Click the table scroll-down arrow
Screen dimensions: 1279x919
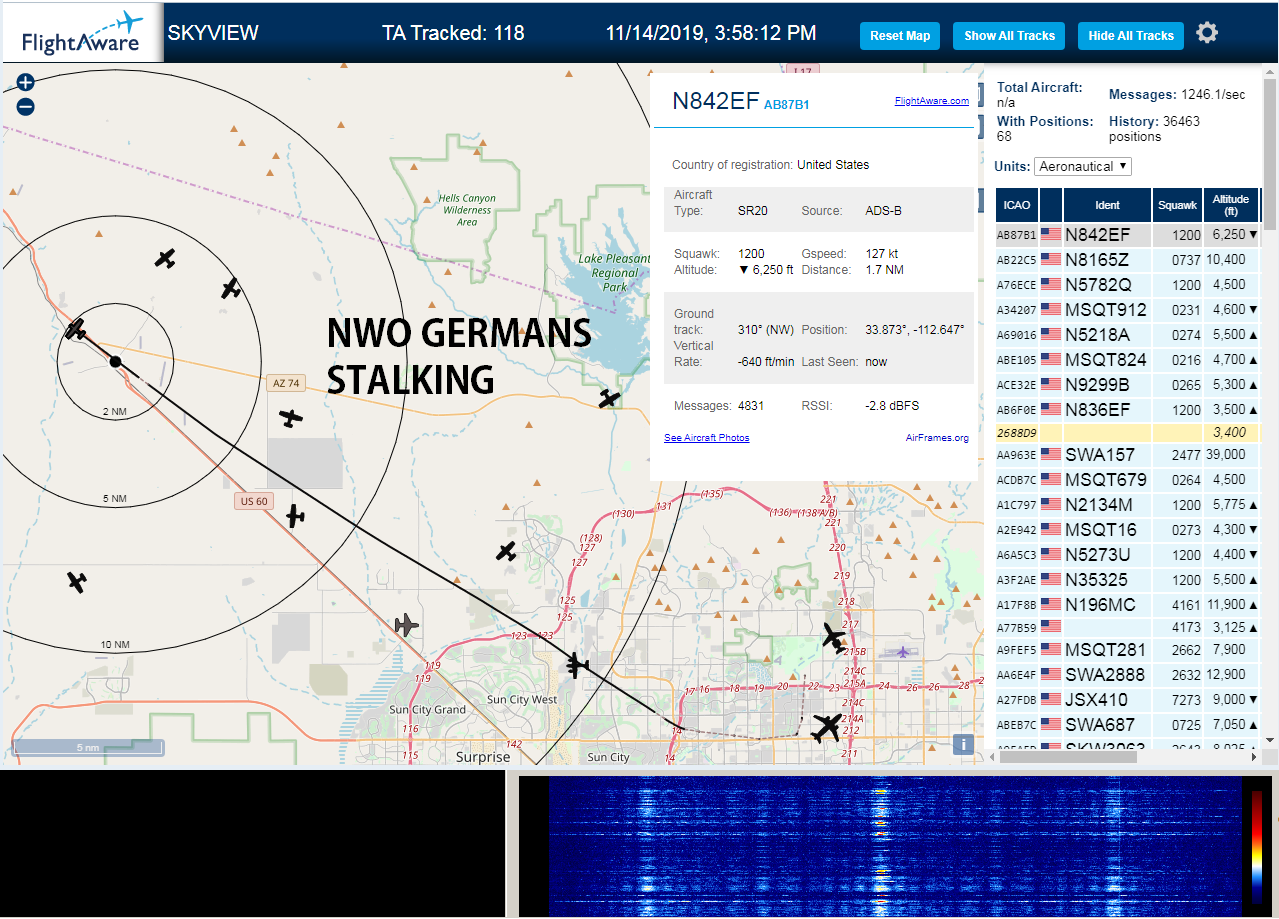click(1270, 740)
